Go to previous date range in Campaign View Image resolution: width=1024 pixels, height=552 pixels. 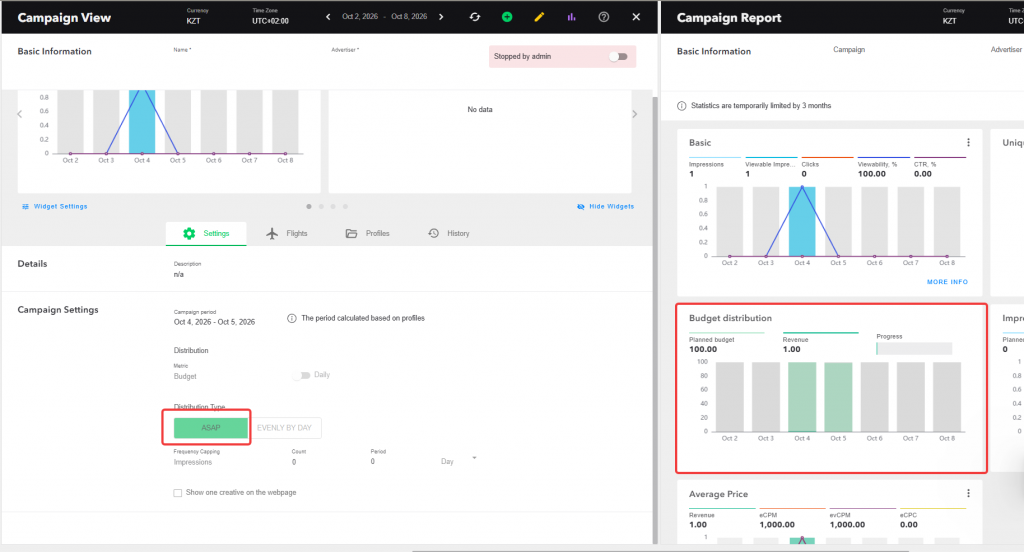[x=328, y=17]
